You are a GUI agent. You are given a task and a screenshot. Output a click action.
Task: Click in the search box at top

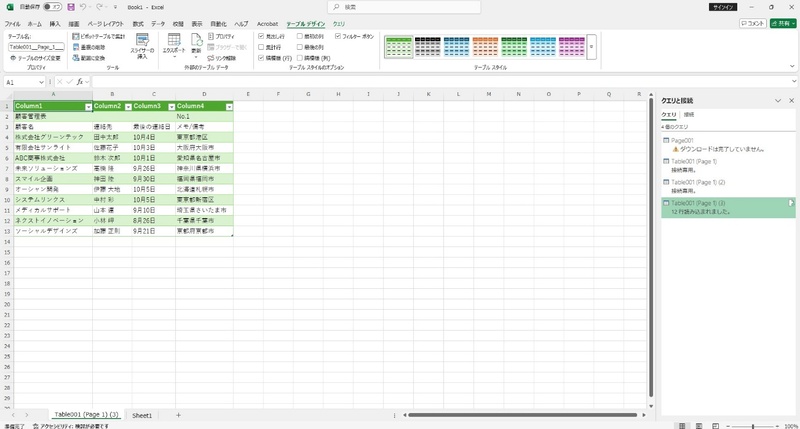pos(404,7)
